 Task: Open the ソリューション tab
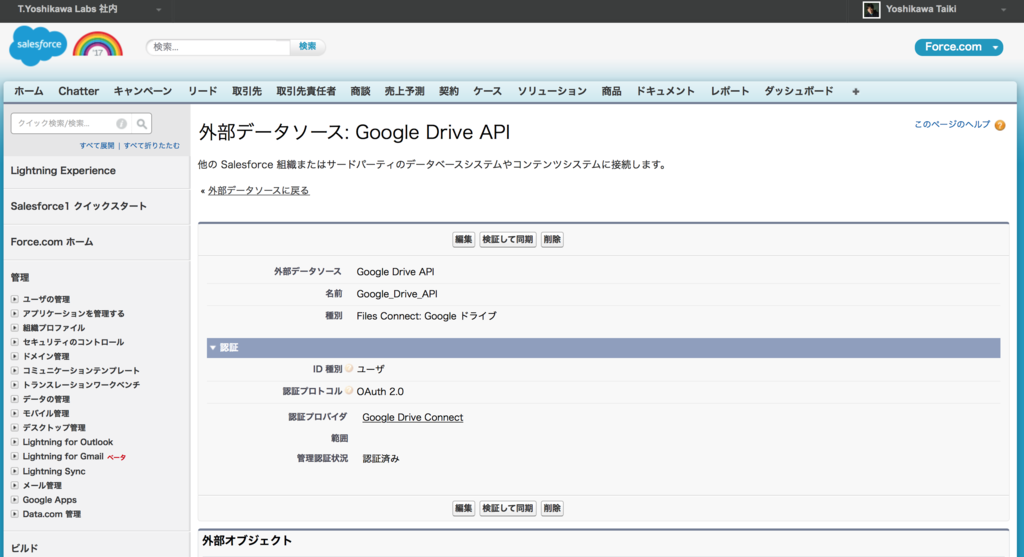click(x=552, y=91)
